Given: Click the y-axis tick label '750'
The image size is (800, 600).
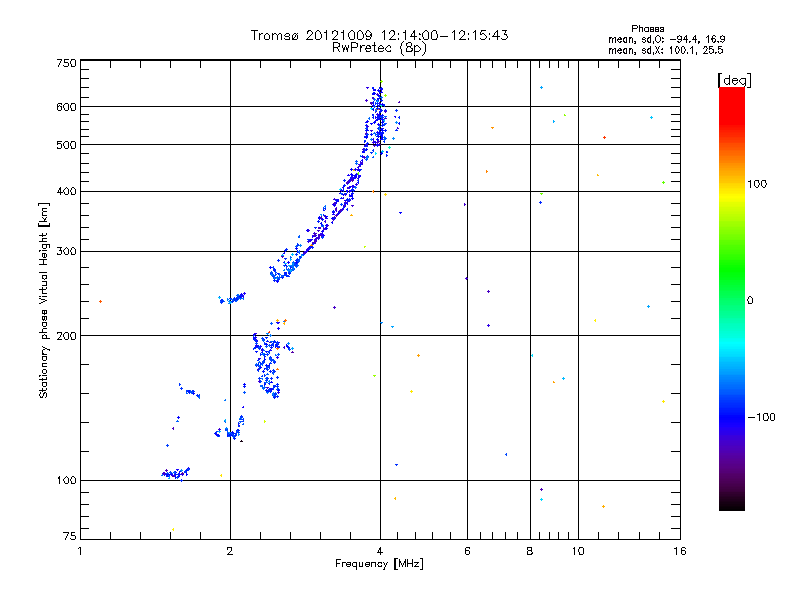Looking at the screenshot, I should coord(66,63).
